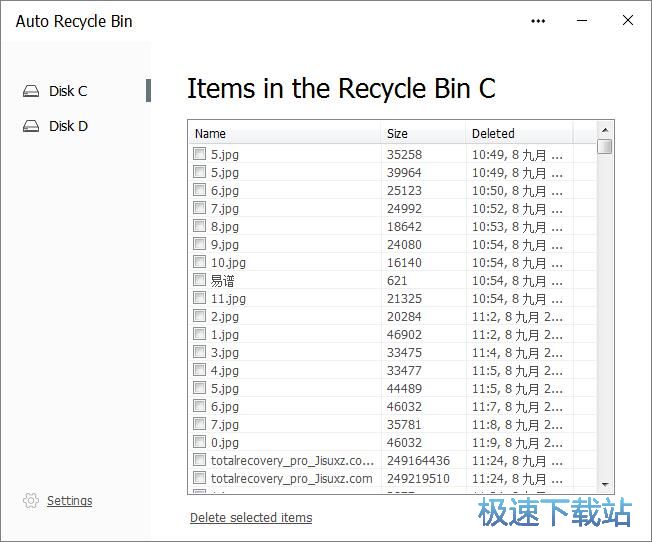Select the 9.jpg checkbox
Screen dimensions: 652x542
tap(200, 244)
